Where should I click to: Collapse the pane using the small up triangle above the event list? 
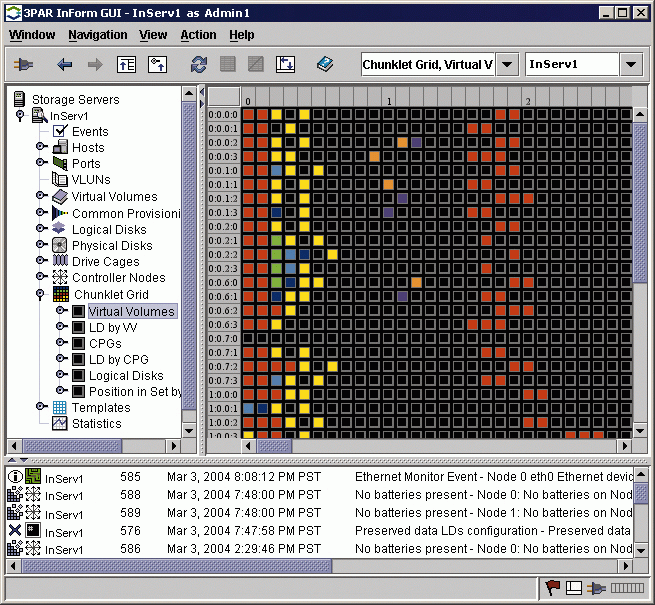(x=12, y=460)
